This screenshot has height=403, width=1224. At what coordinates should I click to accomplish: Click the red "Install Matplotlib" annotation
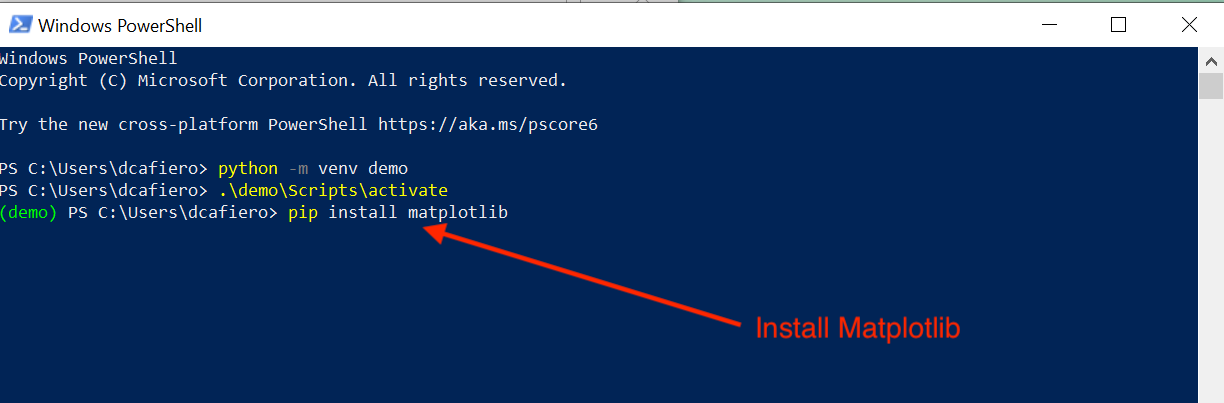coord(857,328)
